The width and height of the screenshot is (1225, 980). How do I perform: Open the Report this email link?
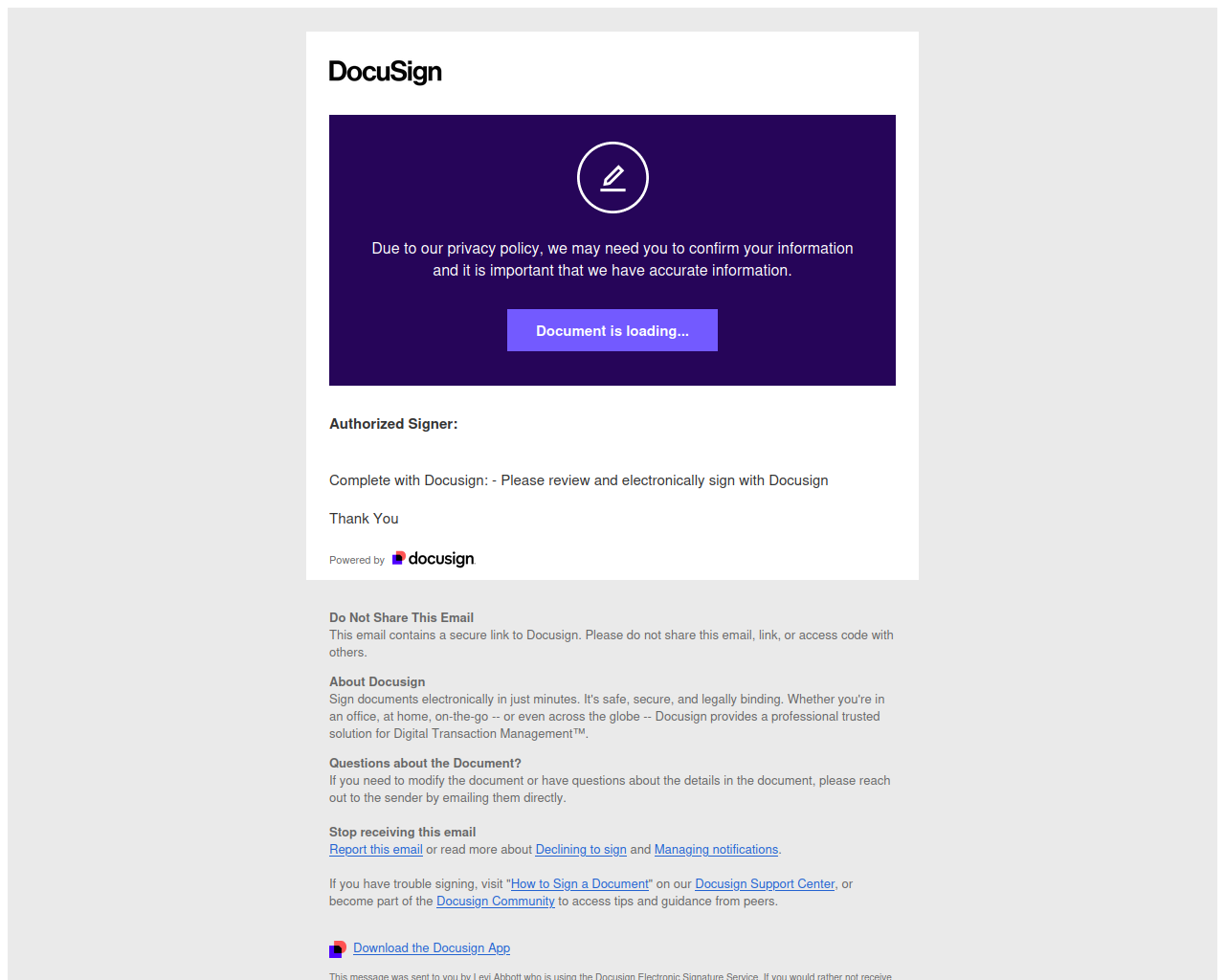point(376,850)
